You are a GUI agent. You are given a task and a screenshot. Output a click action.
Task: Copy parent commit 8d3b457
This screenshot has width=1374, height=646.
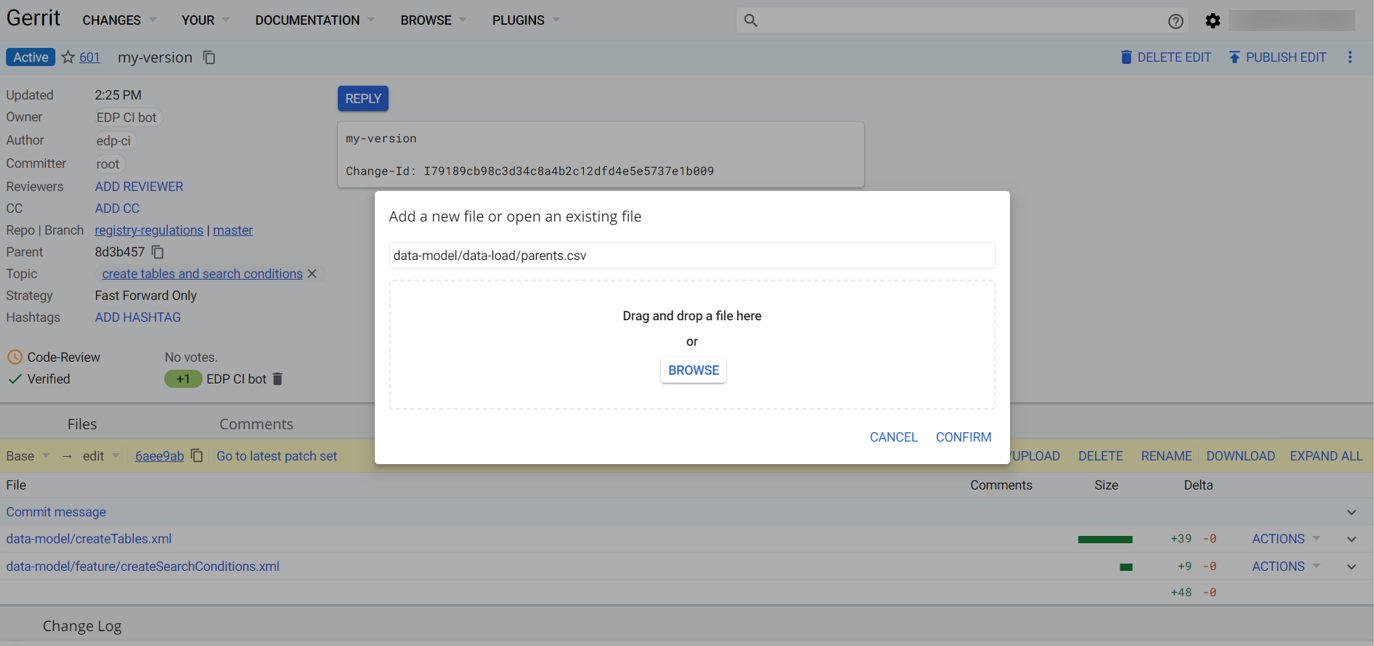158,252
